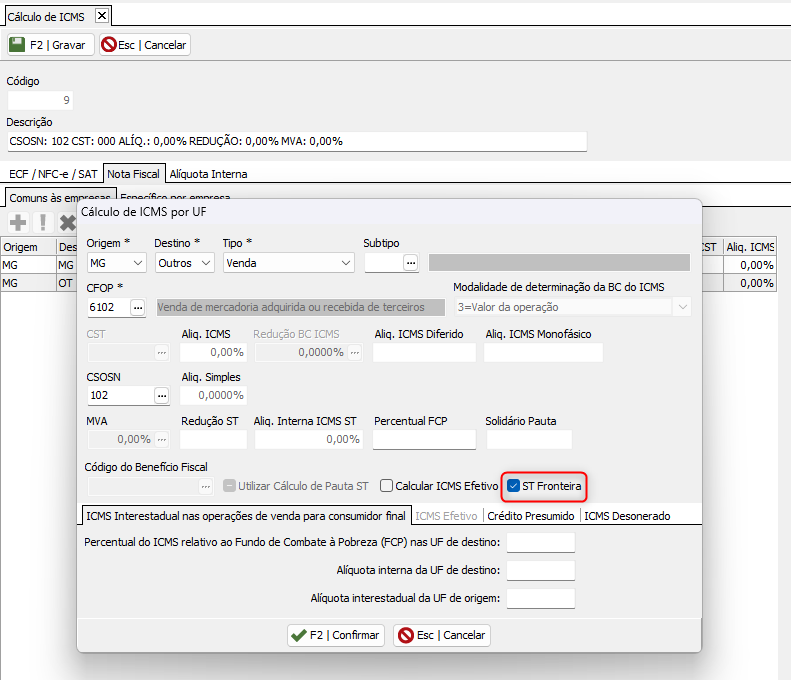Uncheck the ST Fronteira checkbox
This screenshot has height=680, width=791.
[514, 486]
